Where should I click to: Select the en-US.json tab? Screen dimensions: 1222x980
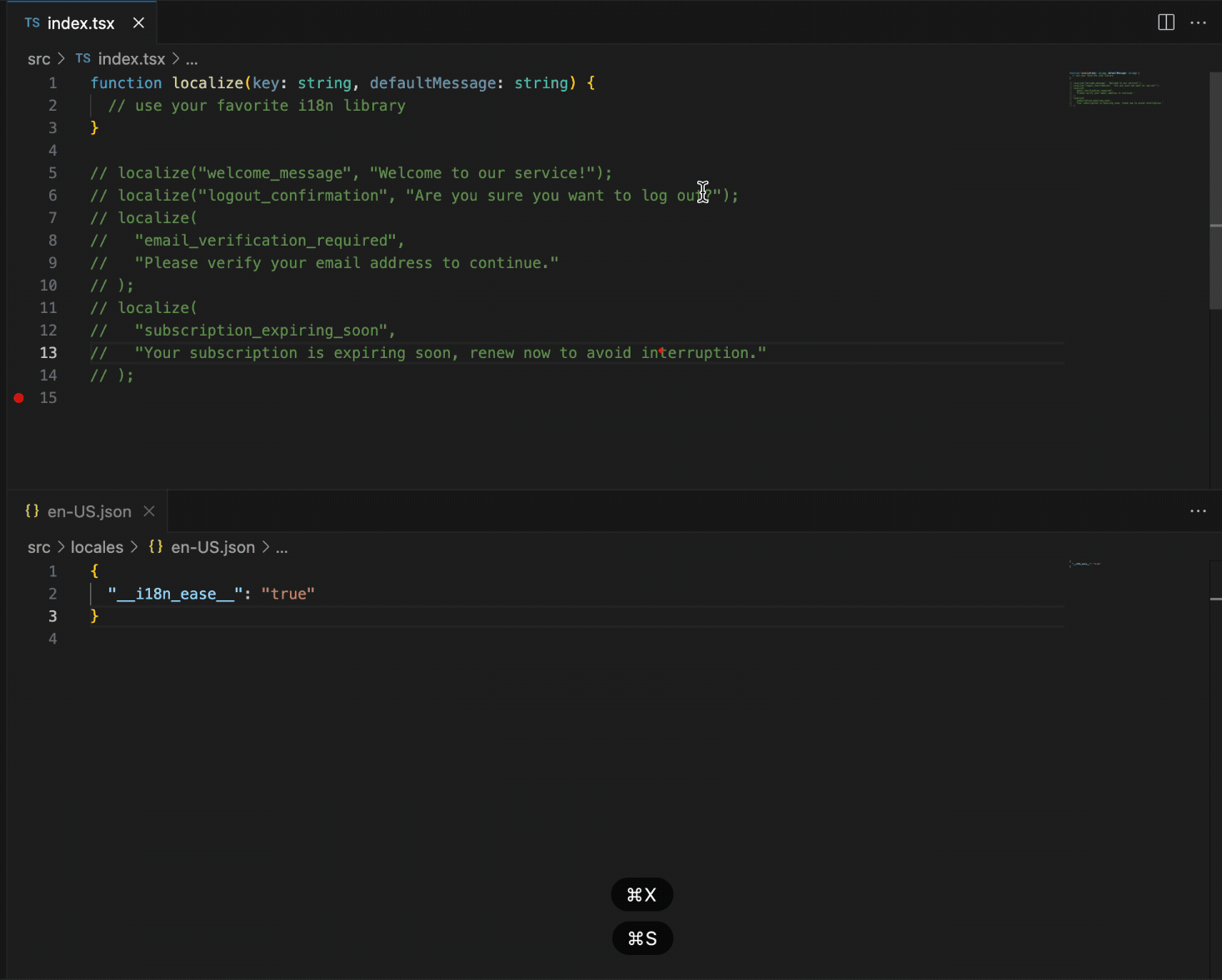click(89, 512)
